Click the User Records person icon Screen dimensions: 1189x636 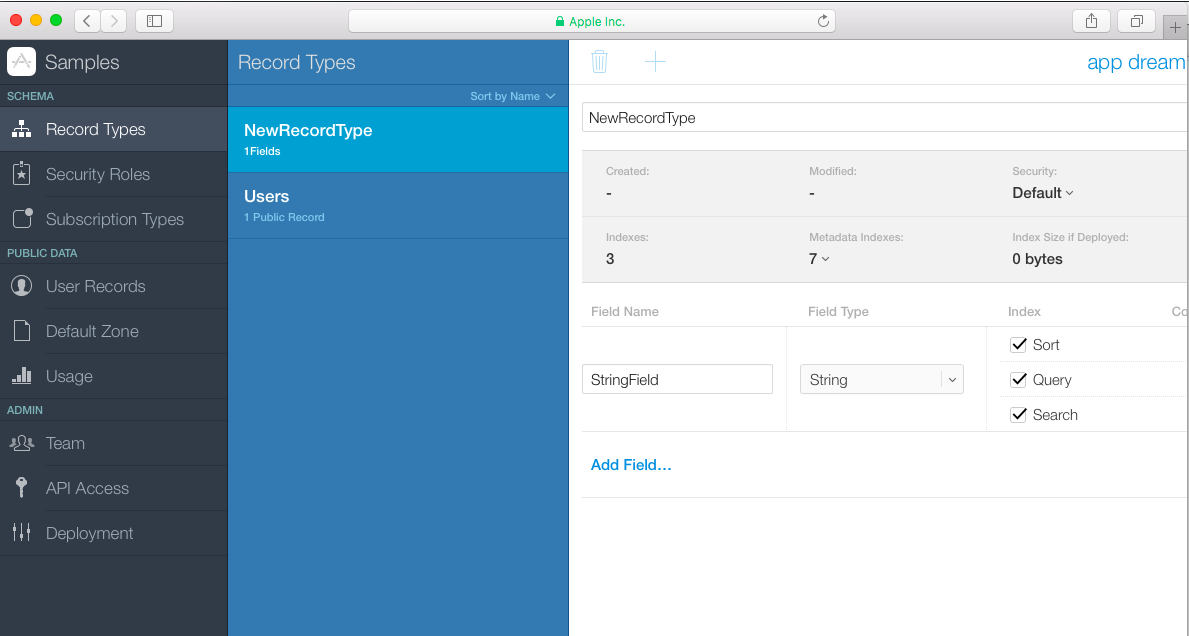21,286
